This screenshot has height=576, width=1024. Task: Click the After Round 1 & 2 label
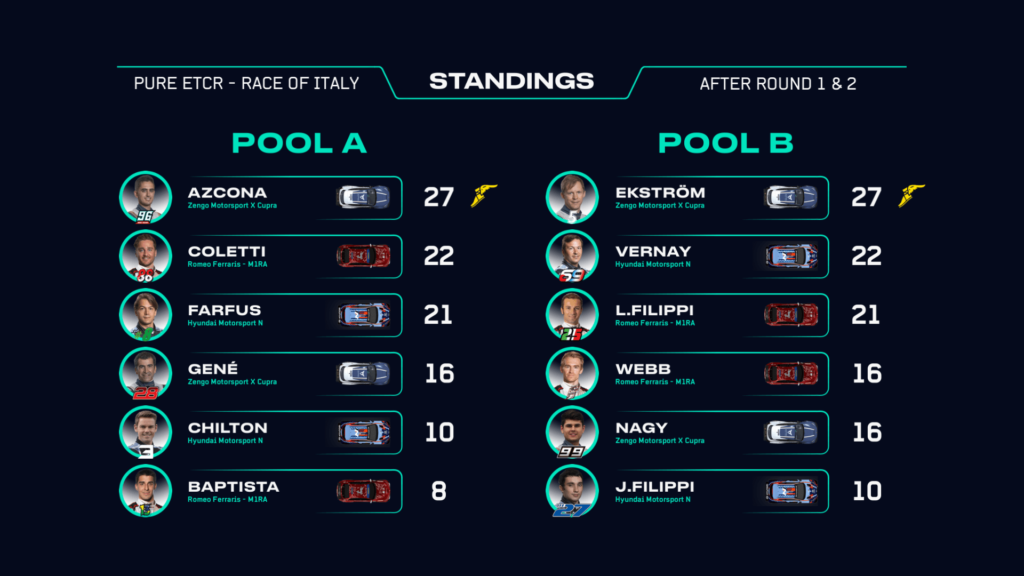(778, 83)
